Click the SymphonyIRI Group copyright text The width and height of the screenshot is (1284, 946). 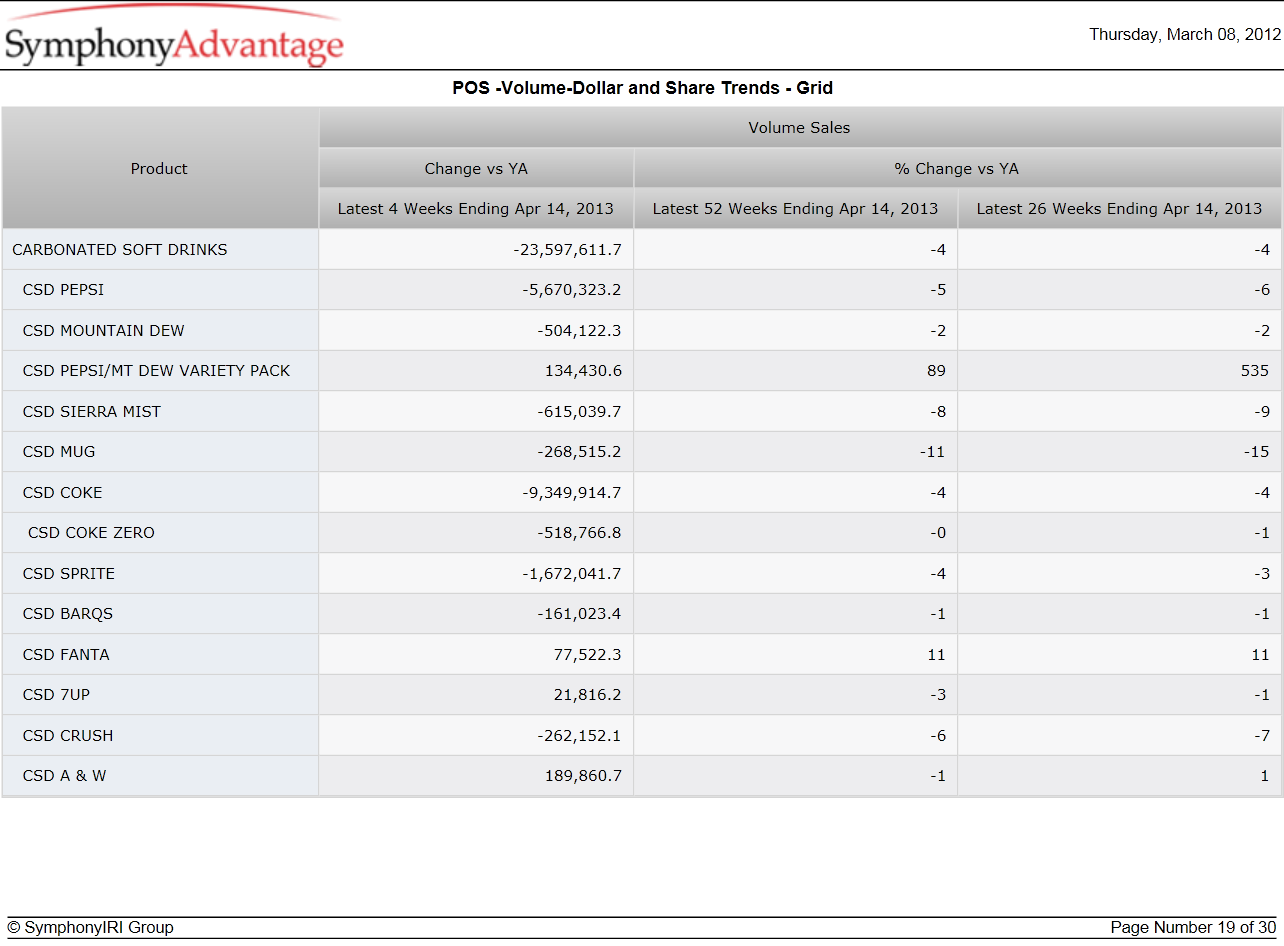point(91,928)
